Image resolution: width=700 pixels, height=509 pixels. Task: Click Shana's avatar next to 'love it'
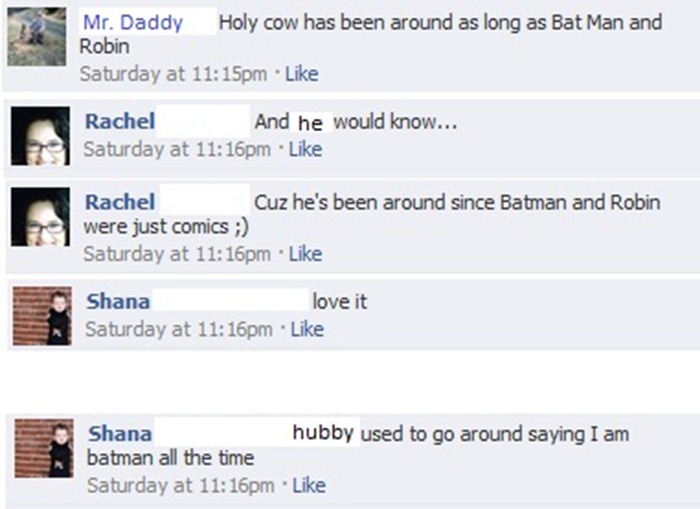point(42,316)
